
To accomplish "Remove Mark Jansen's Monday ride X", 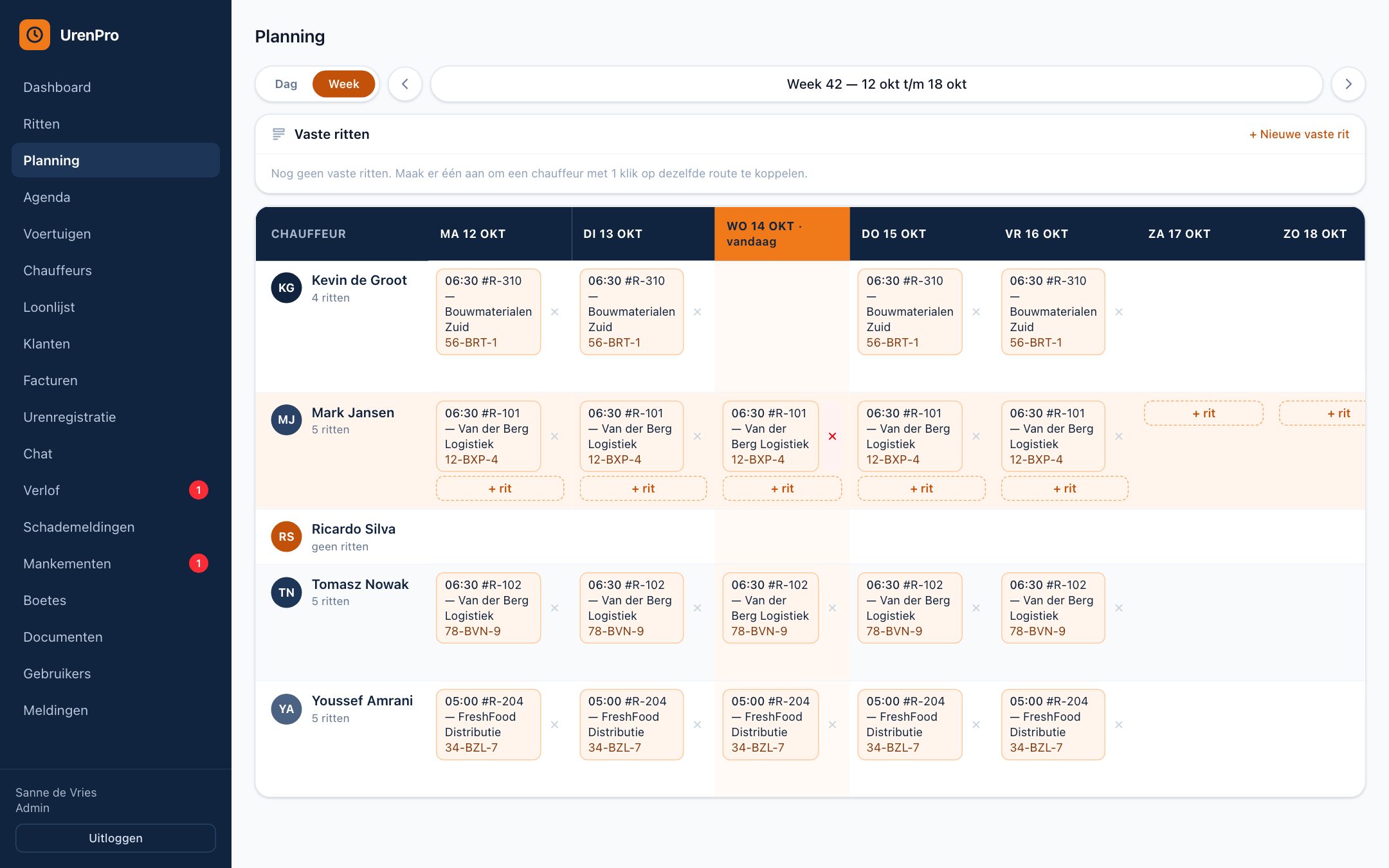I will [554, 437].
